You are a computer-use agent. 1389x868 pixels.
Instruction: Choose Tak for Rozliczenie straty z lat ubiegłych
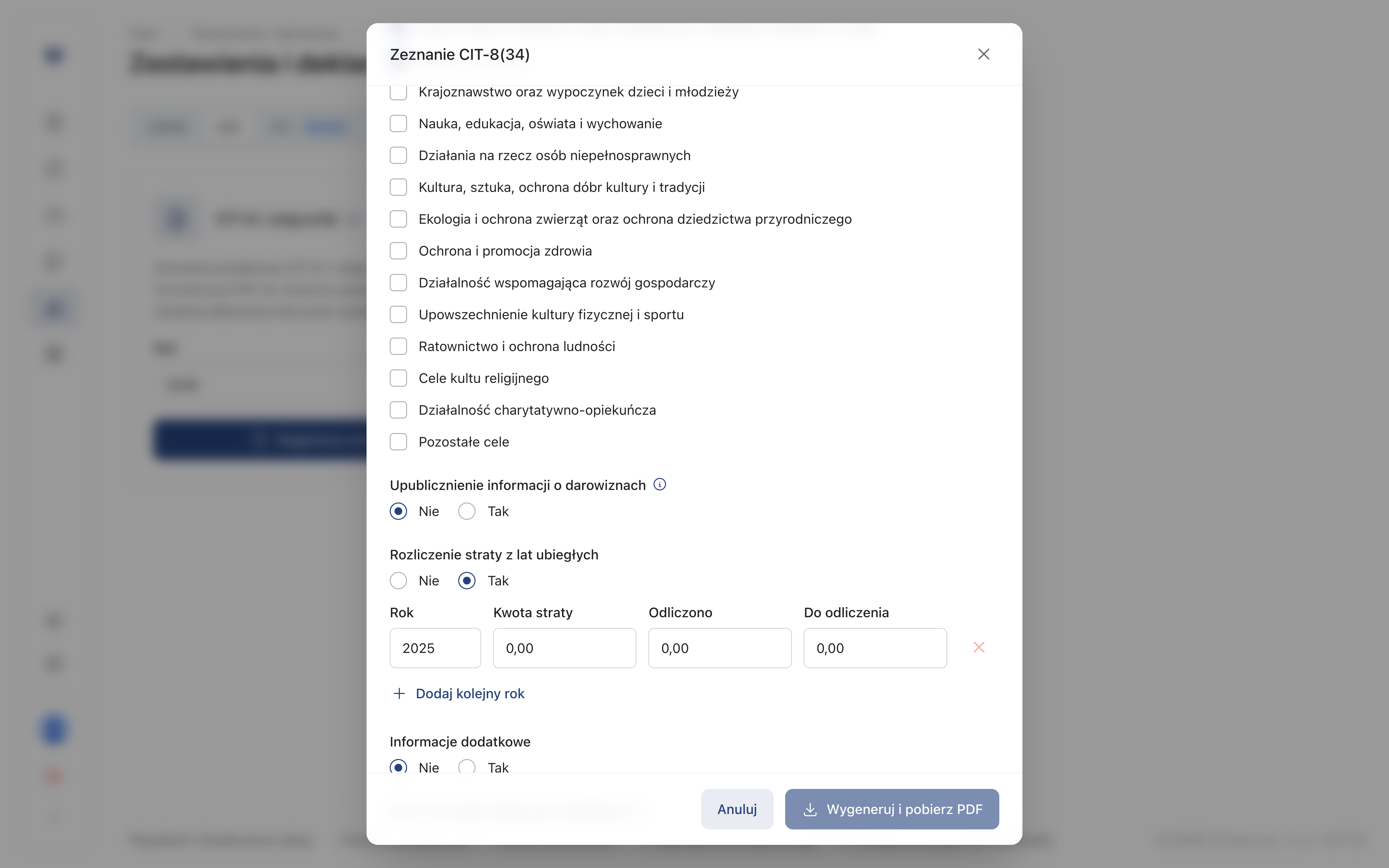click(467, 581)
